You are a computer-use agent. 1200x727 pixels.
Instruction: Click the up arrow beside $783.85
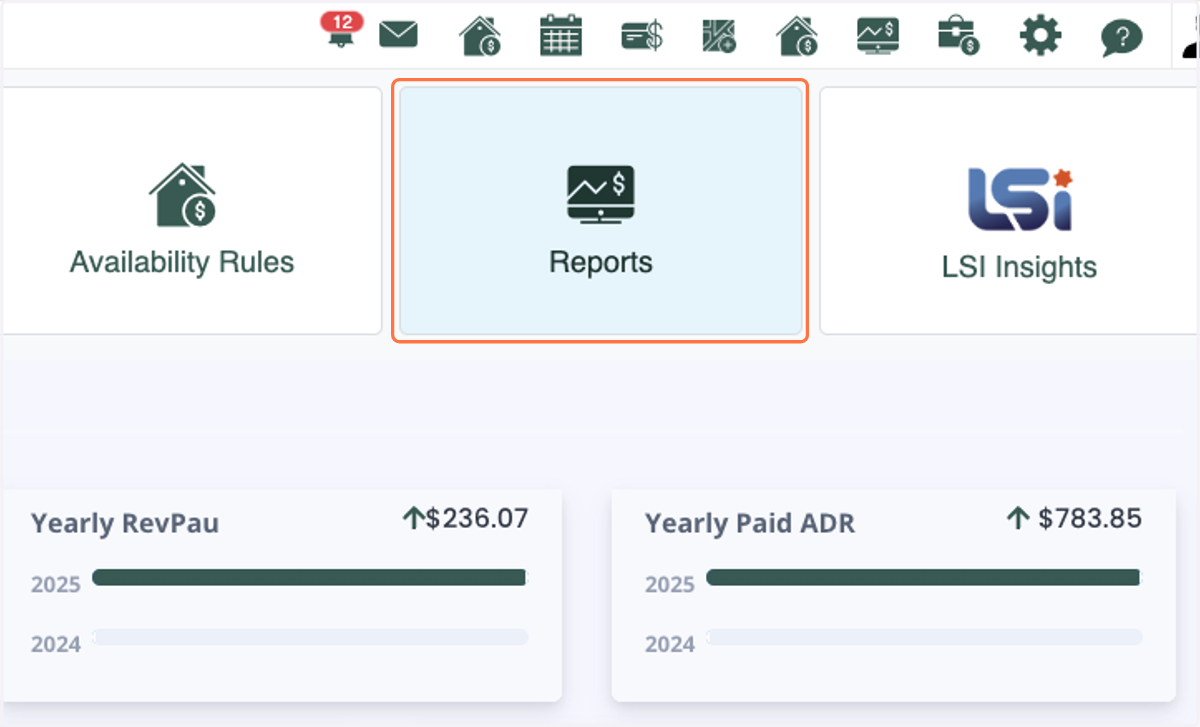point(1018,518)
